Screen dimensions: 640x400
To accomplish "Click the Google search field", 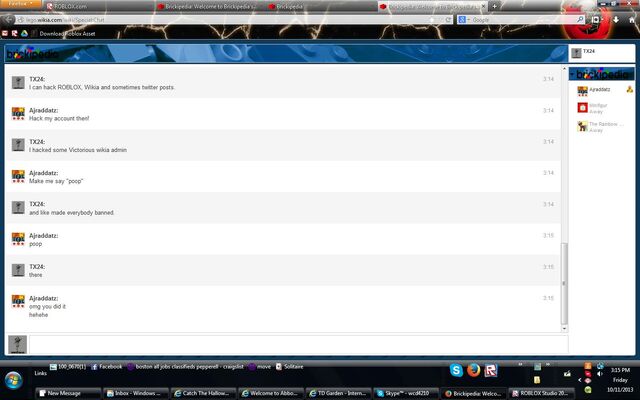I will [522, 20].
